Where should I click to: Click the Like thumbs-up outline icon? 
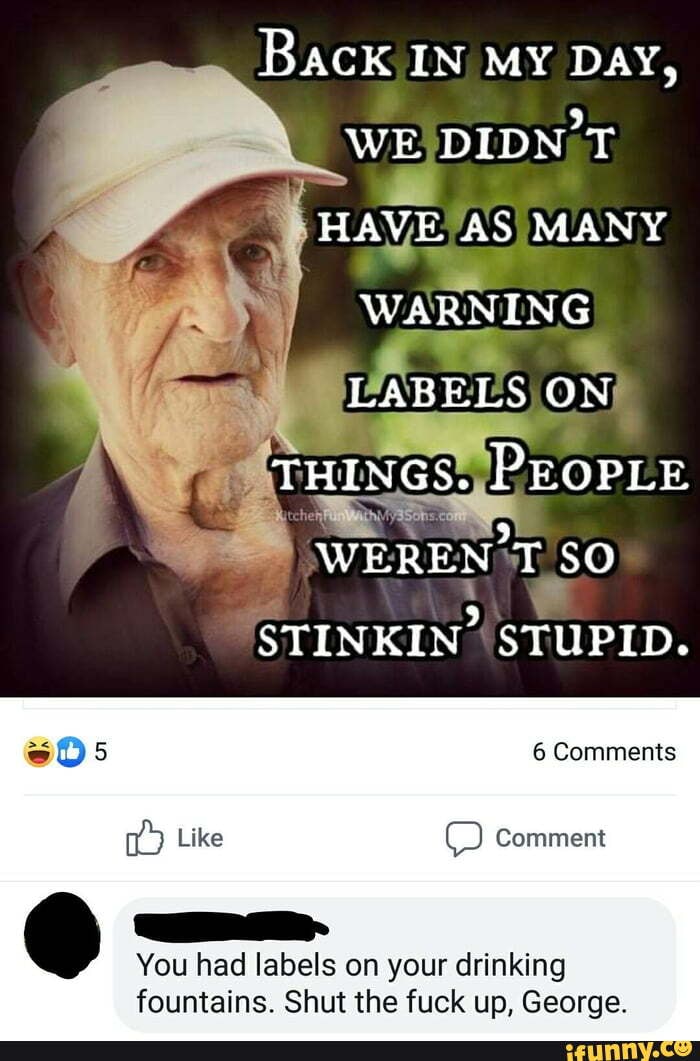pyautogui.click(x=145, y=838)
